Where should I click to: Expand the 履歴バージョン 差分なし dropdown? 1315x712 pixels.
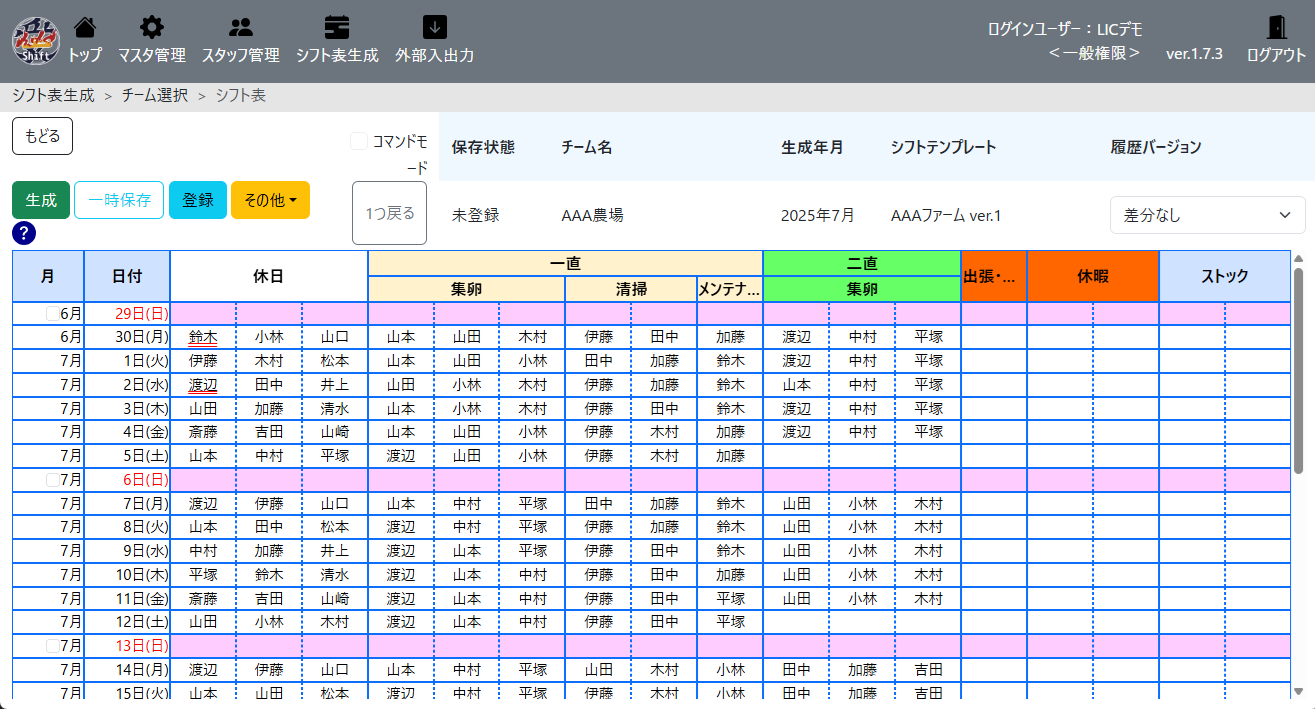coord(1207,215)
